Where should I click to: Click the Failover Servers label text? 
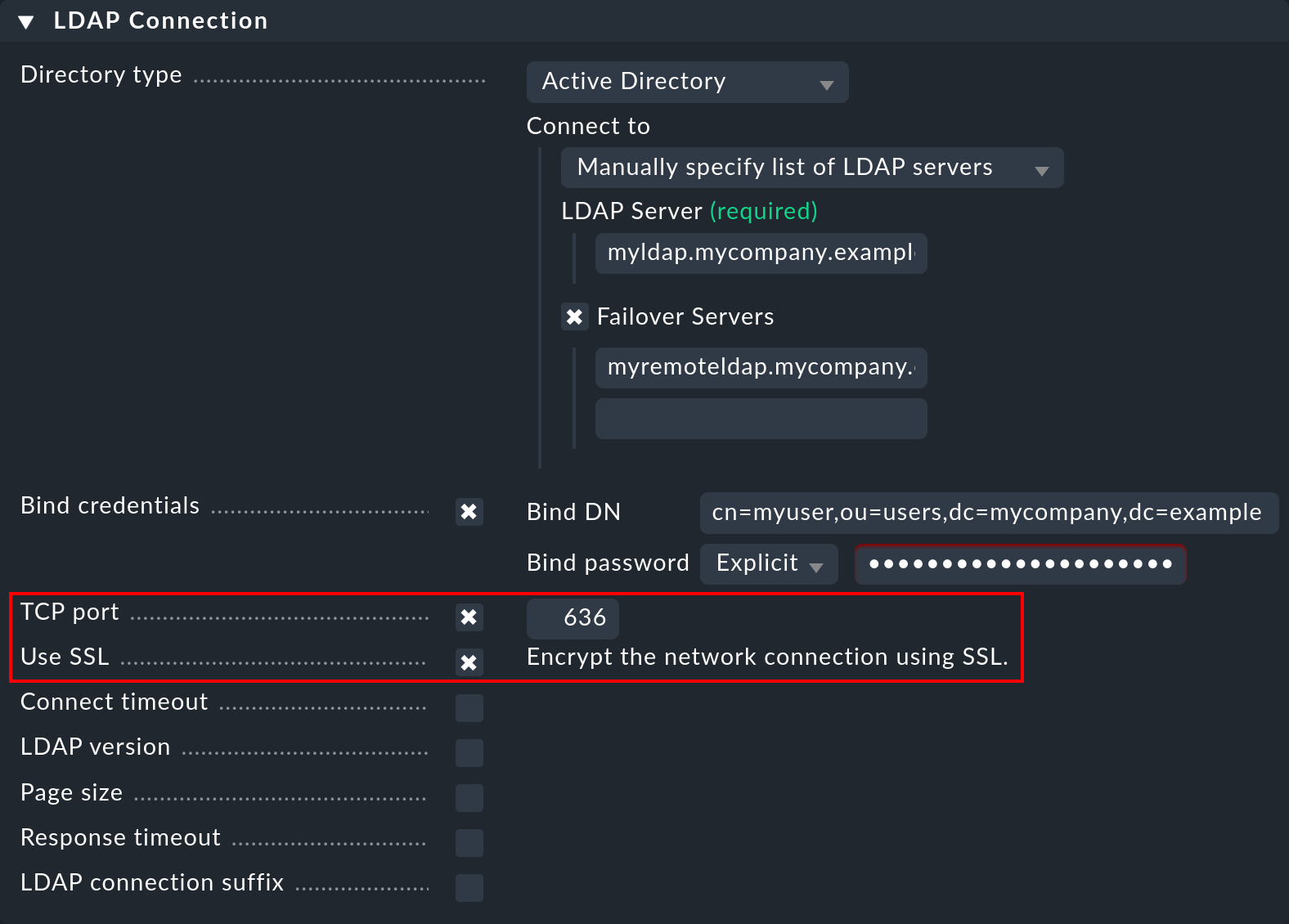coord(685,317)
